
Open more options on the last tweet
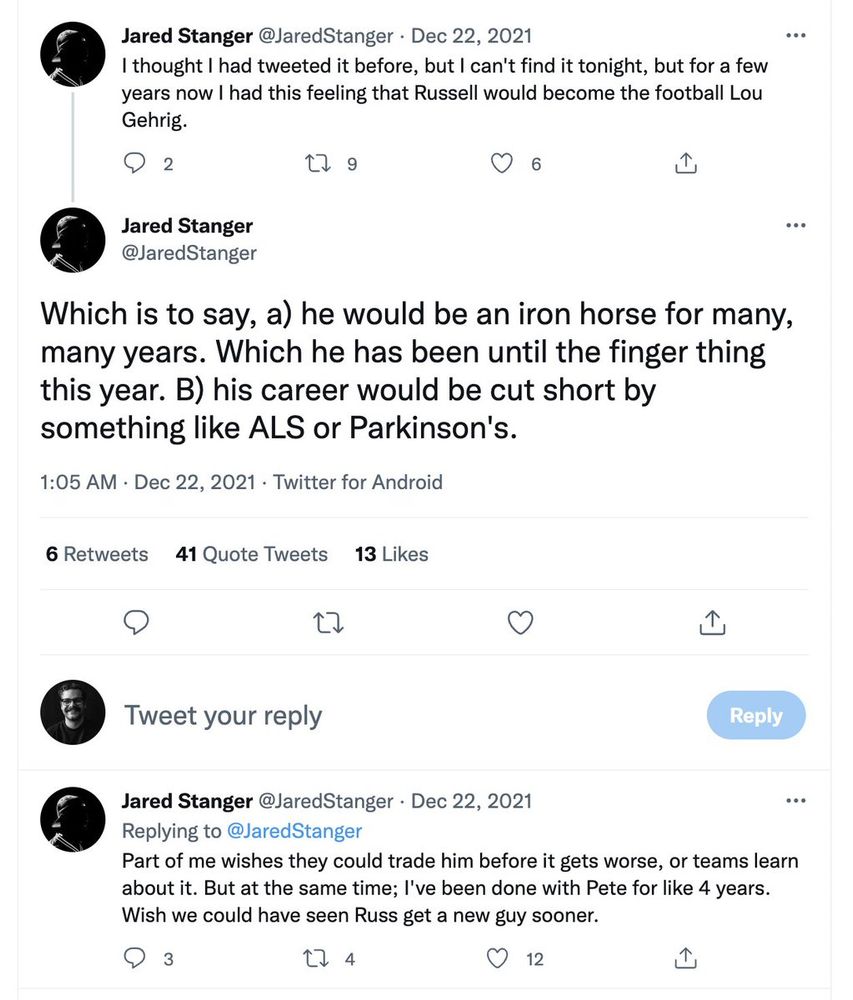click(x=796, y=801)
